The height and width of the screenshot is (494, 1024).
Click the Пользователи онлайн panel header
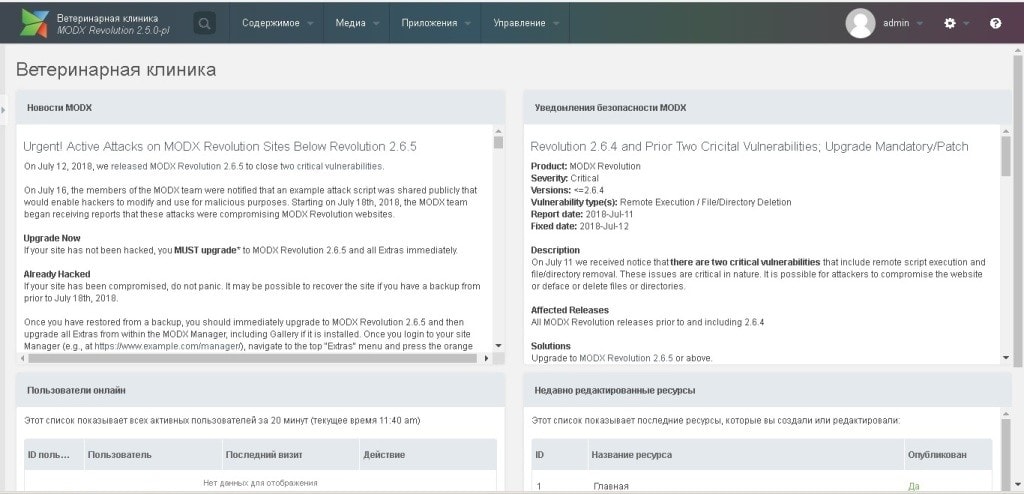260,390
